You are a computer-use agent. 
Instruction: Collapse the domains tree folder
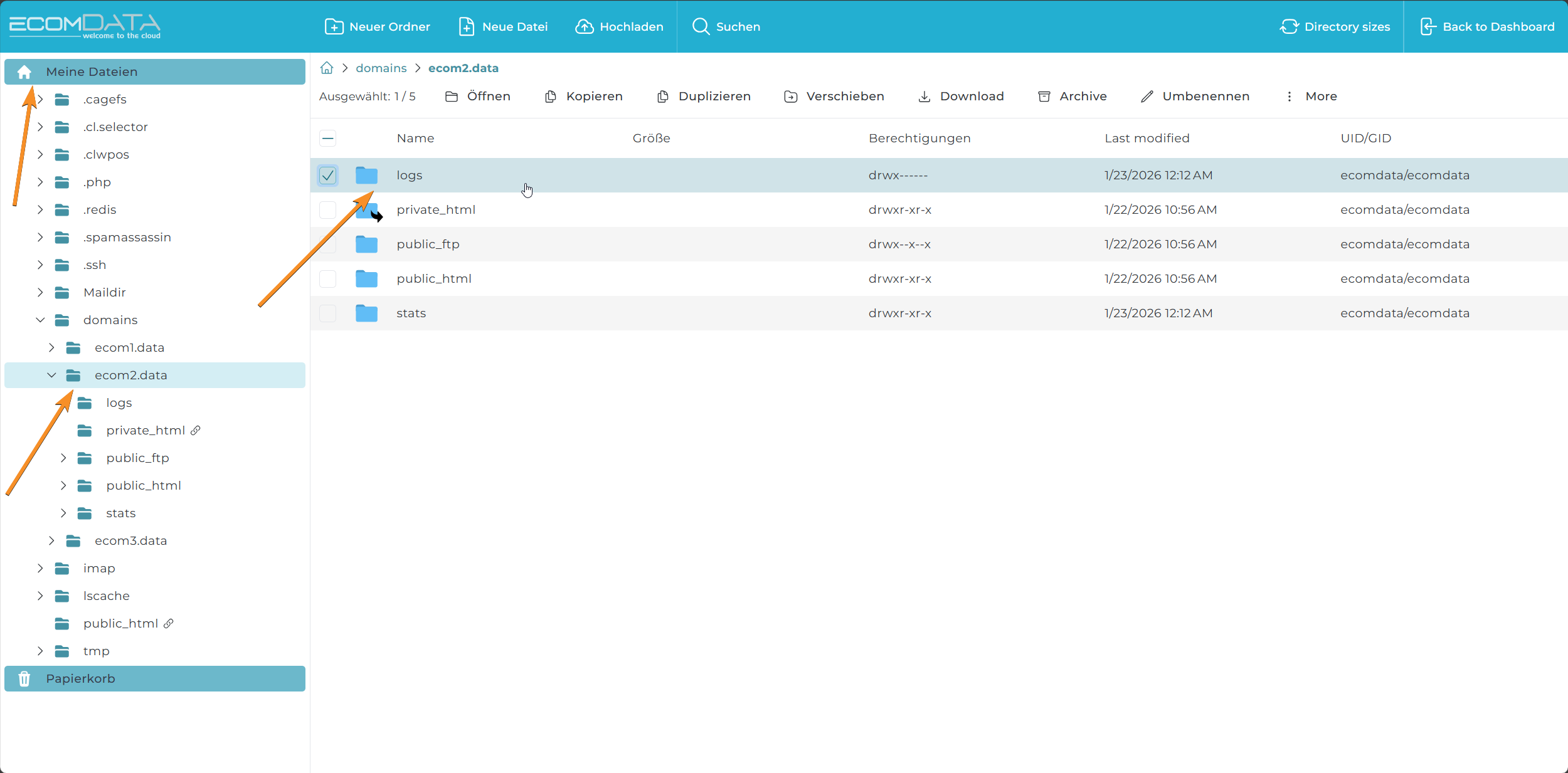40,320
